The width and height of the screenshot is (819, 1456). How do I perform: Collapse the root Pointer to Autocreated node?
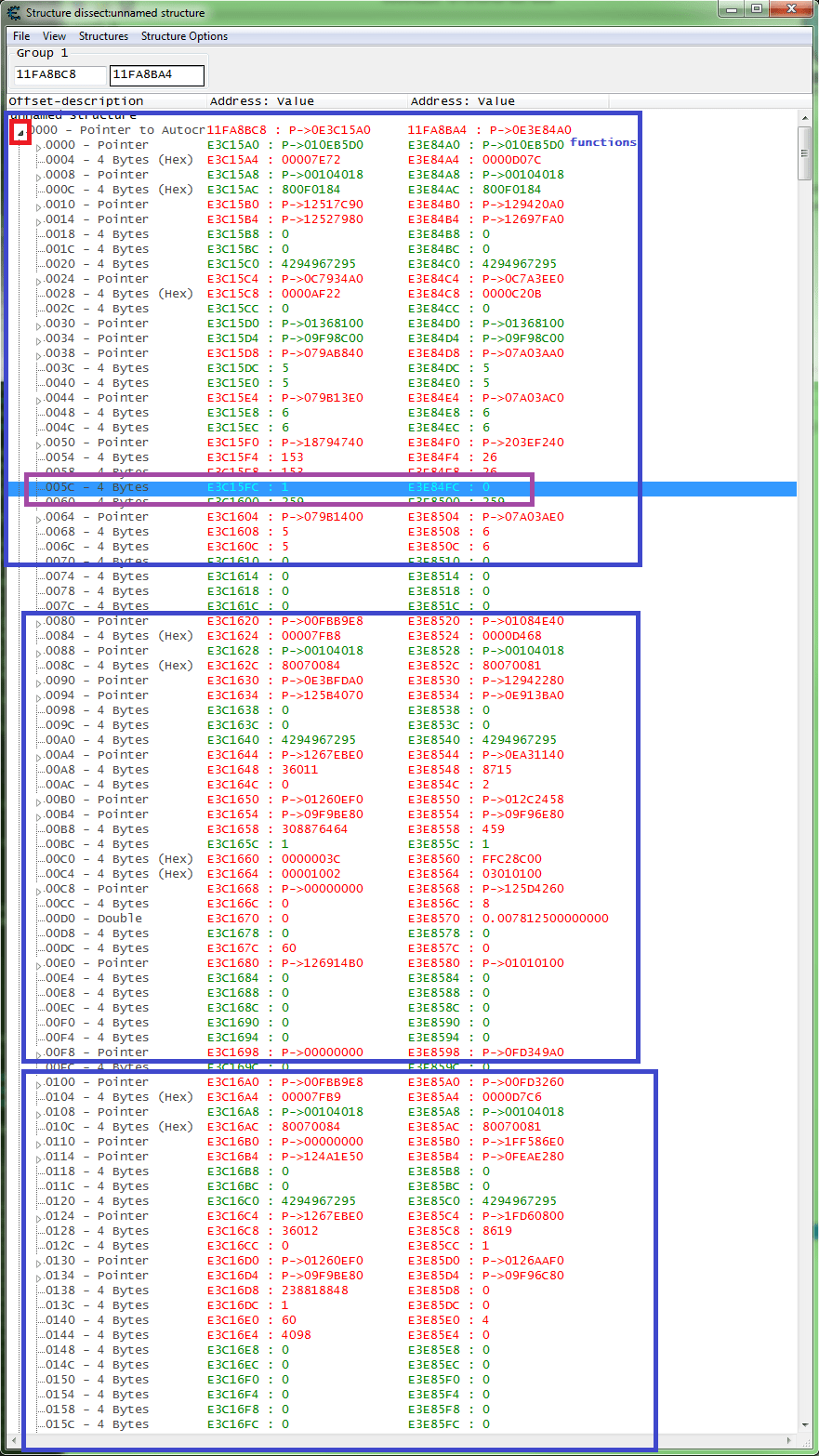pyautogui.click(x=19, y=132)
